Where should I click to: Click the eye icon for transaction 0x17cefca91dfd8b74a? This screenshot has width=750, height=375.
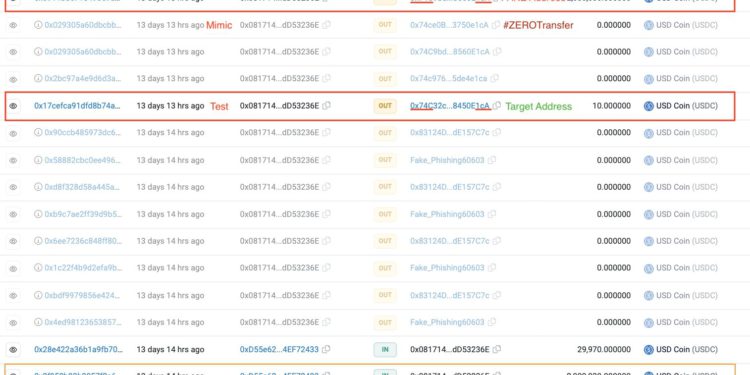(13, 106)
